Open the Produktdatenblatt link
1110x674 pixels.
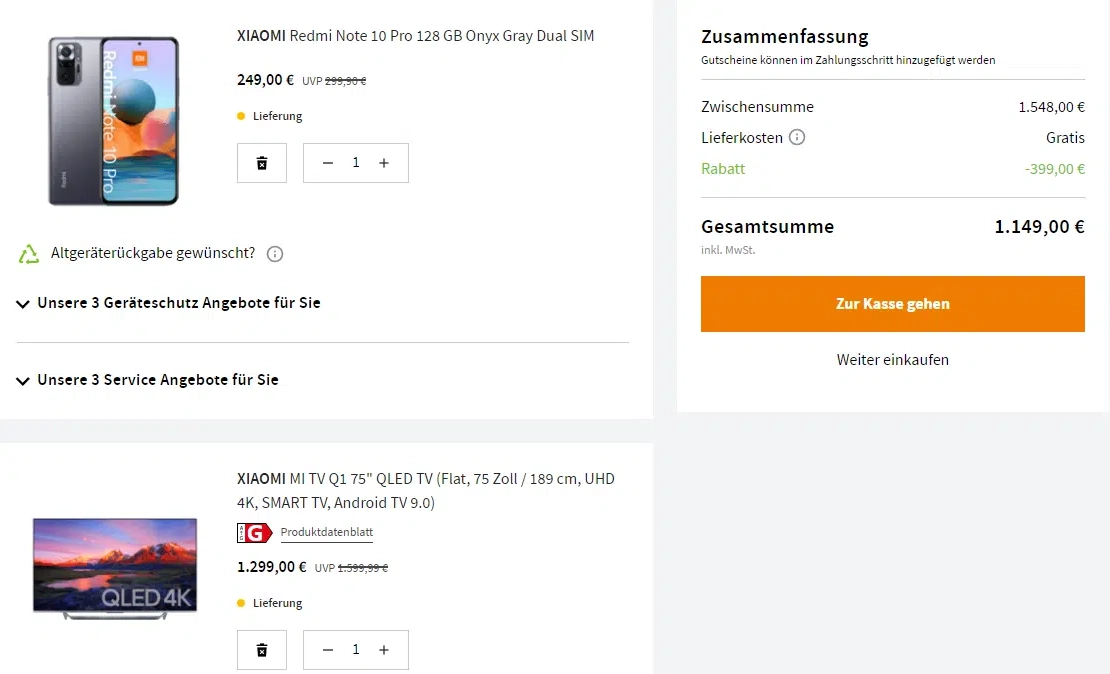(x=326, y=532)
